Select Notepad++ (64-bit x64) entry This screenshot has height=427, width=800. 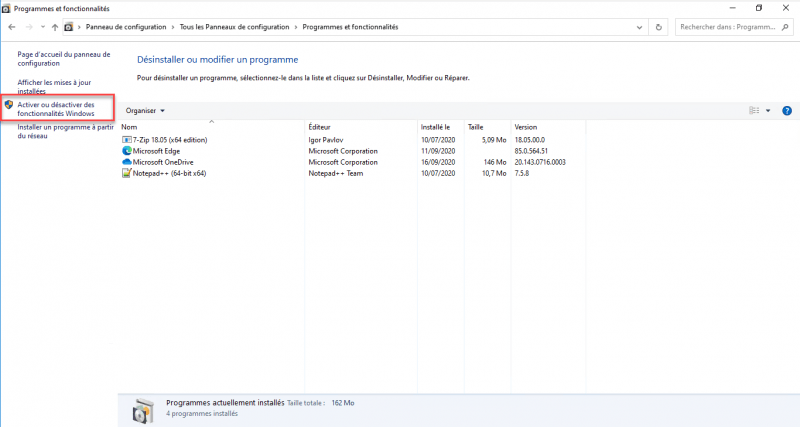pyautogui.click(x=353, y=173)
